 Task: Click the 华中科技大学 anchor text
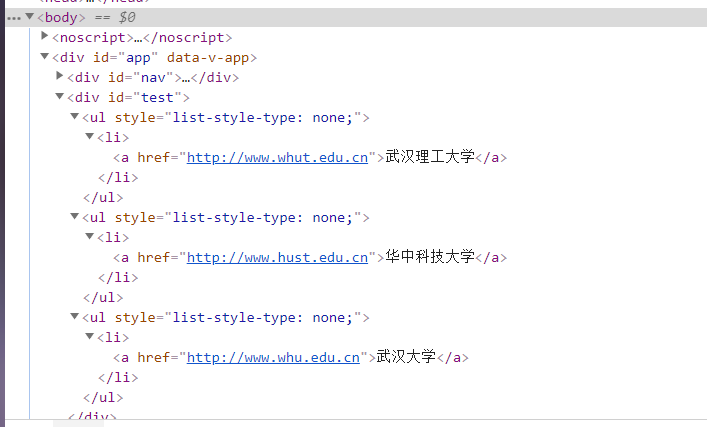pyautogui.click(x=430, y=257)
